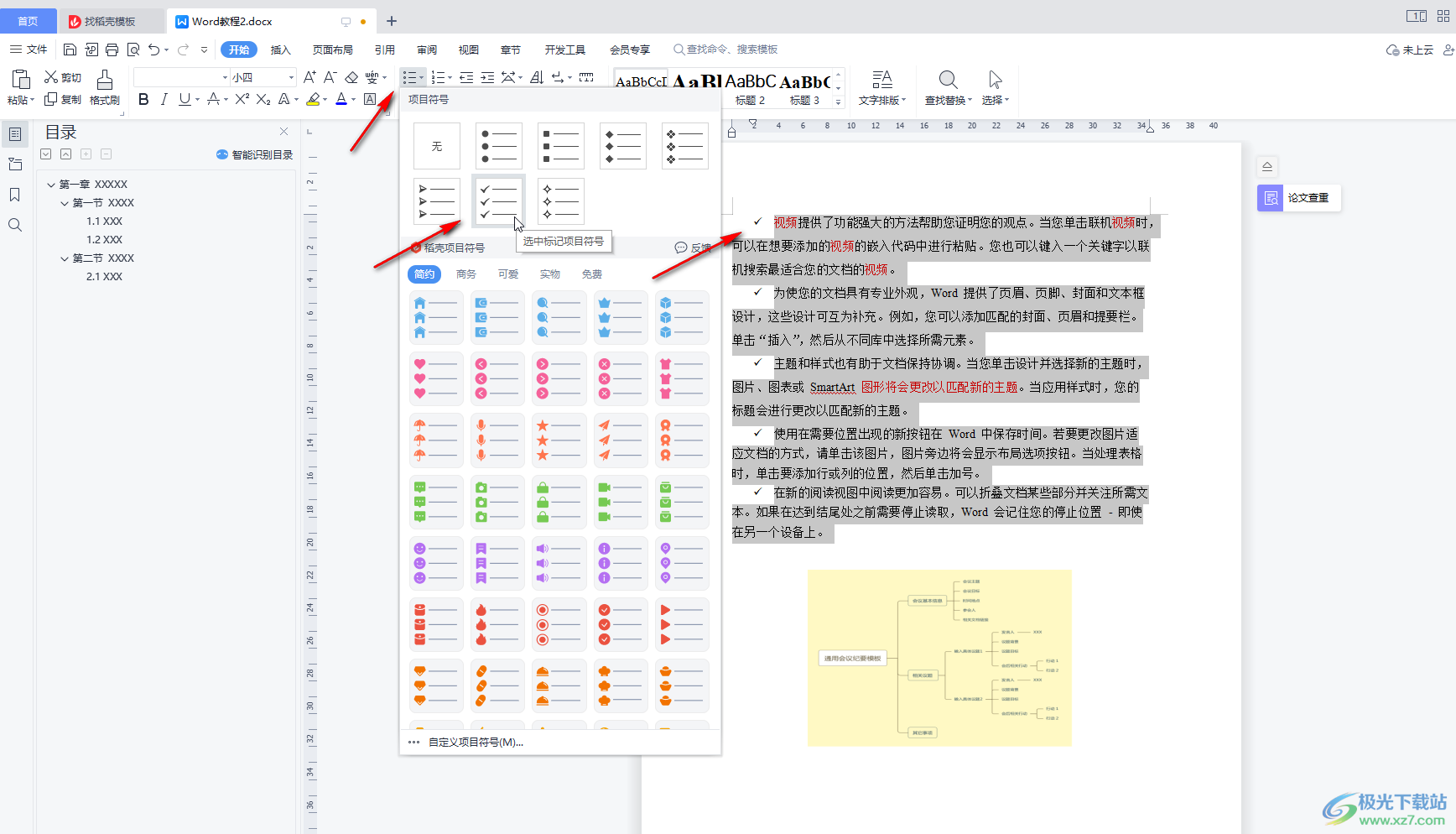Click the yellow highlight color button
This screenshot has width=1456, height=834.
pyautogui.click(x=313, y=99)
